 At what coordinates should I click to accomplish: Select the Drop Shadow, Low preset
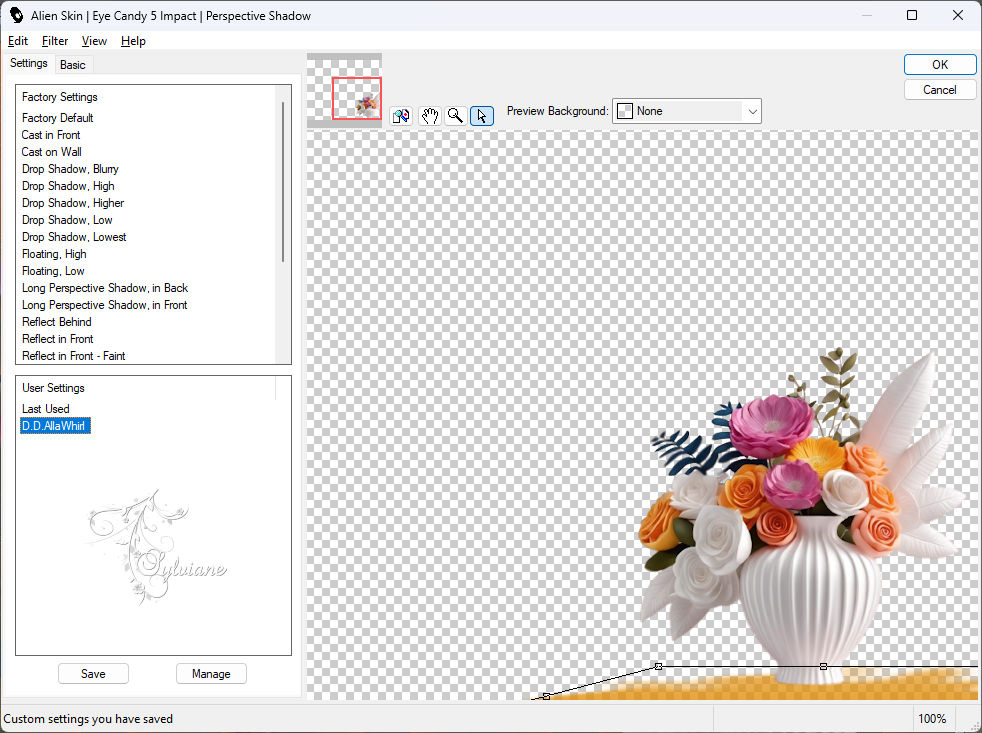[x=67, y=220]
